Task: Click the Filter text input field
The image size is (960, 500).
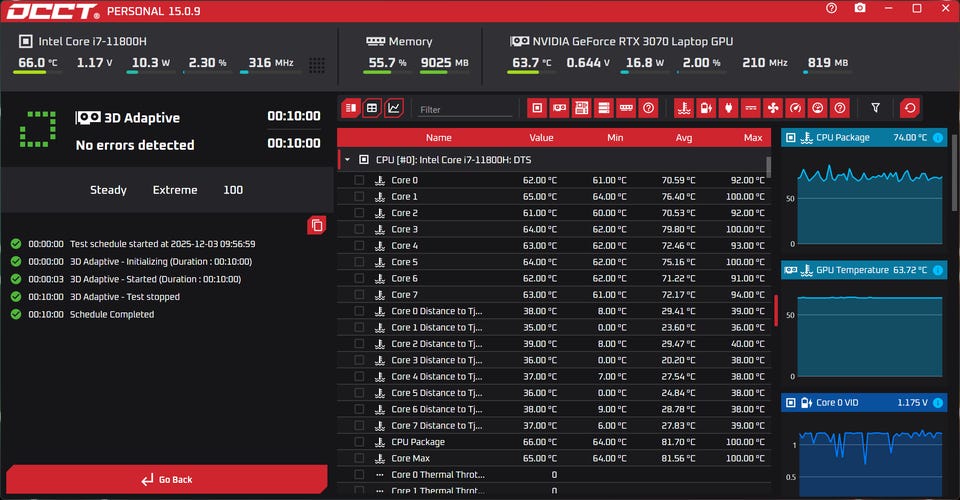Action: [x=465, y=109]
